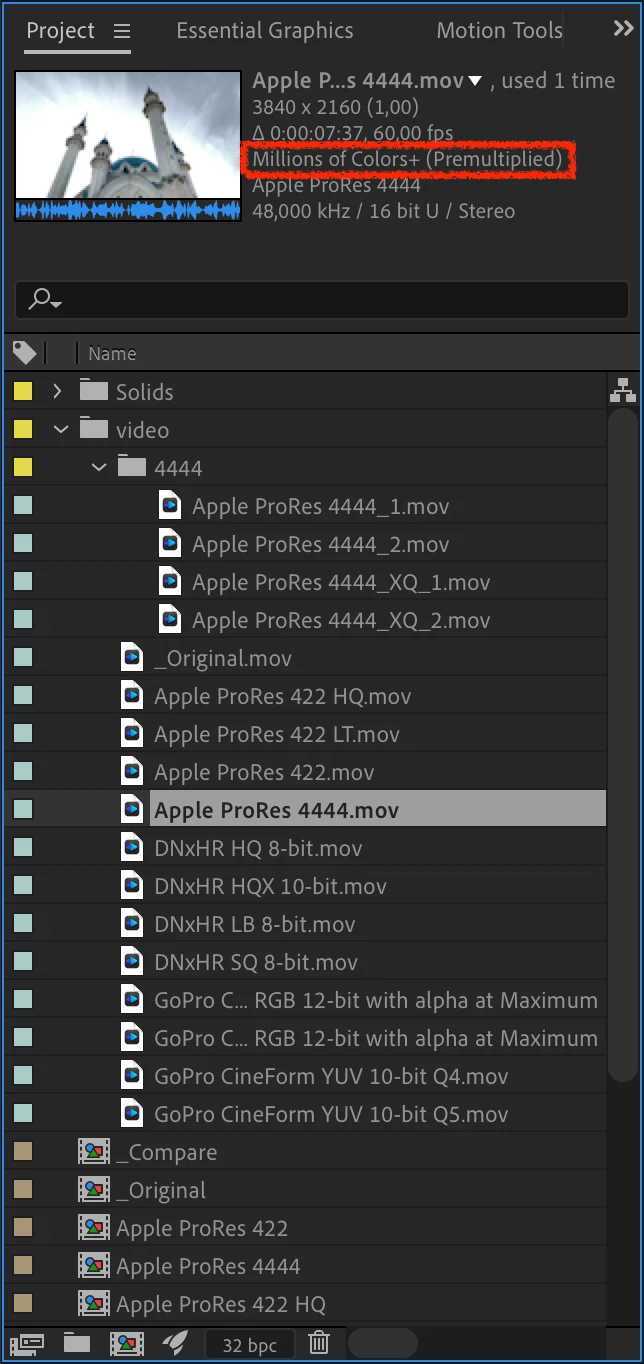Click the yellow label of video folder

click(x=23, y=430)
